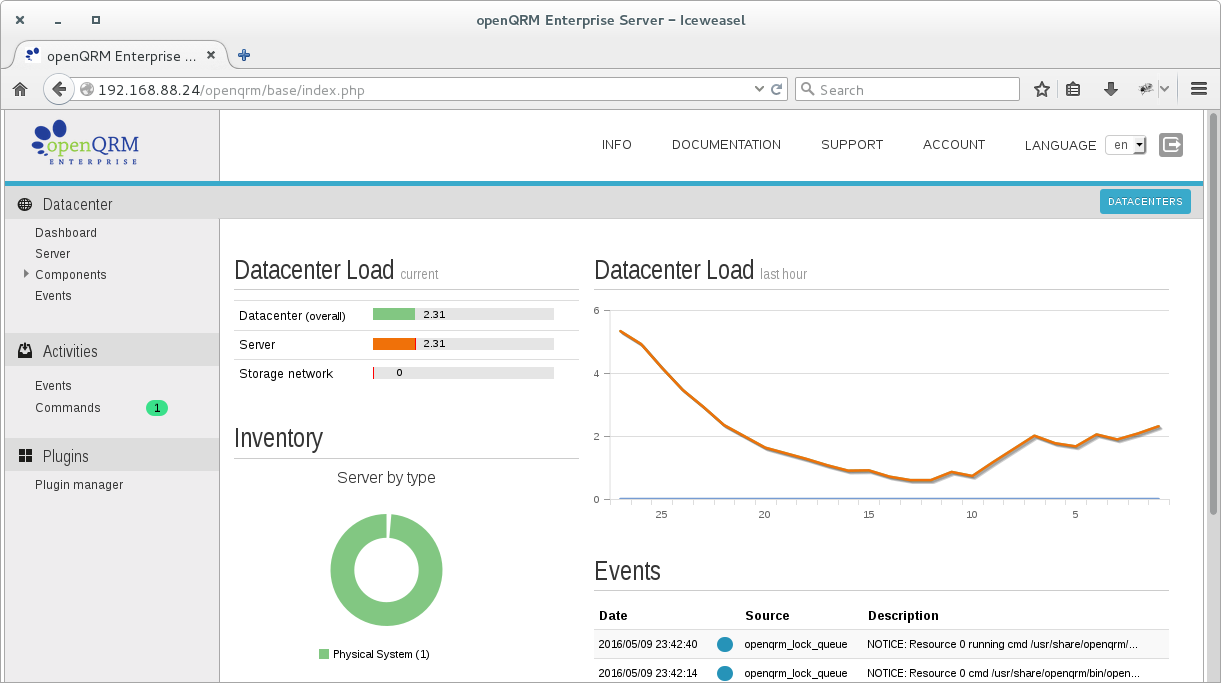Open the address bar history dropdown arrow
Screen dimensions: 1221x683
[759, 90]
